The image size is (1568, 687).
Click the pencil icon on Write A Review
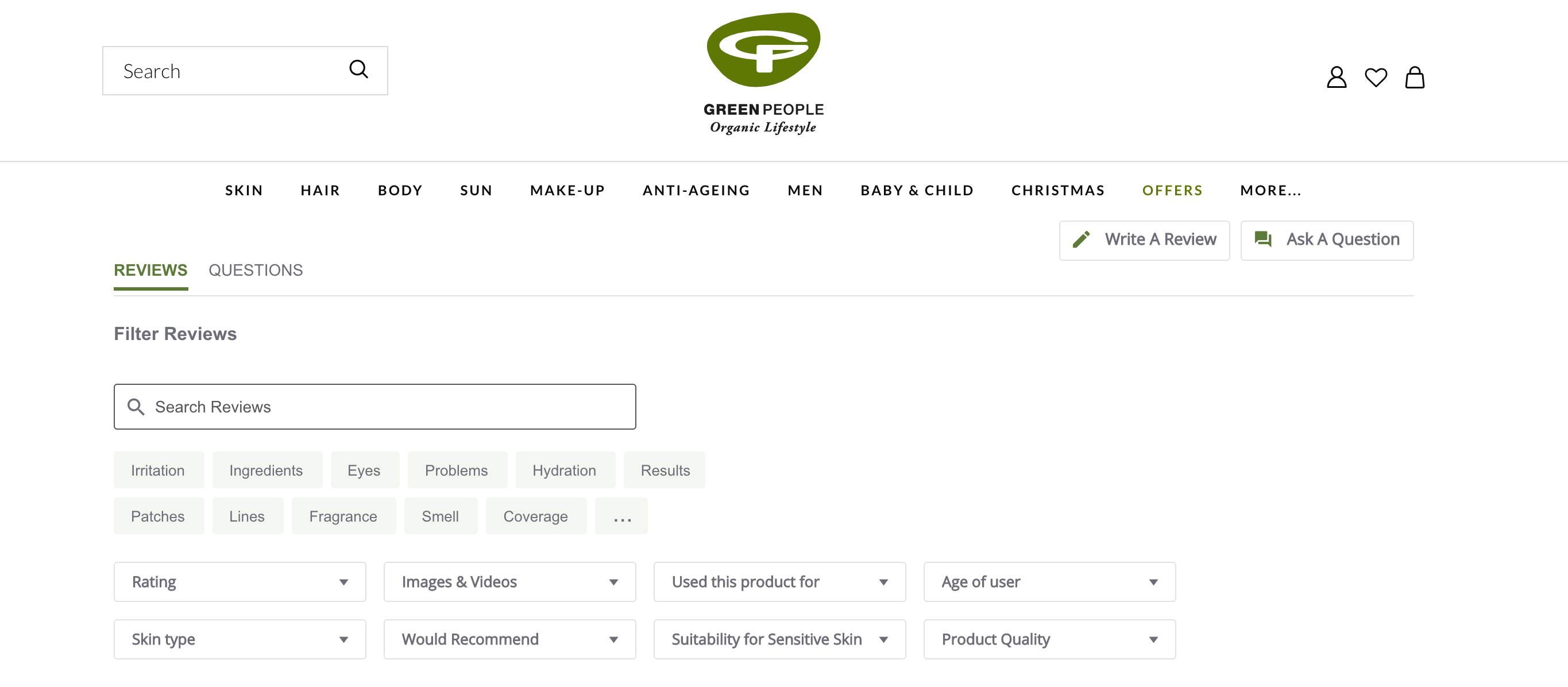[x=1081, y=240]
